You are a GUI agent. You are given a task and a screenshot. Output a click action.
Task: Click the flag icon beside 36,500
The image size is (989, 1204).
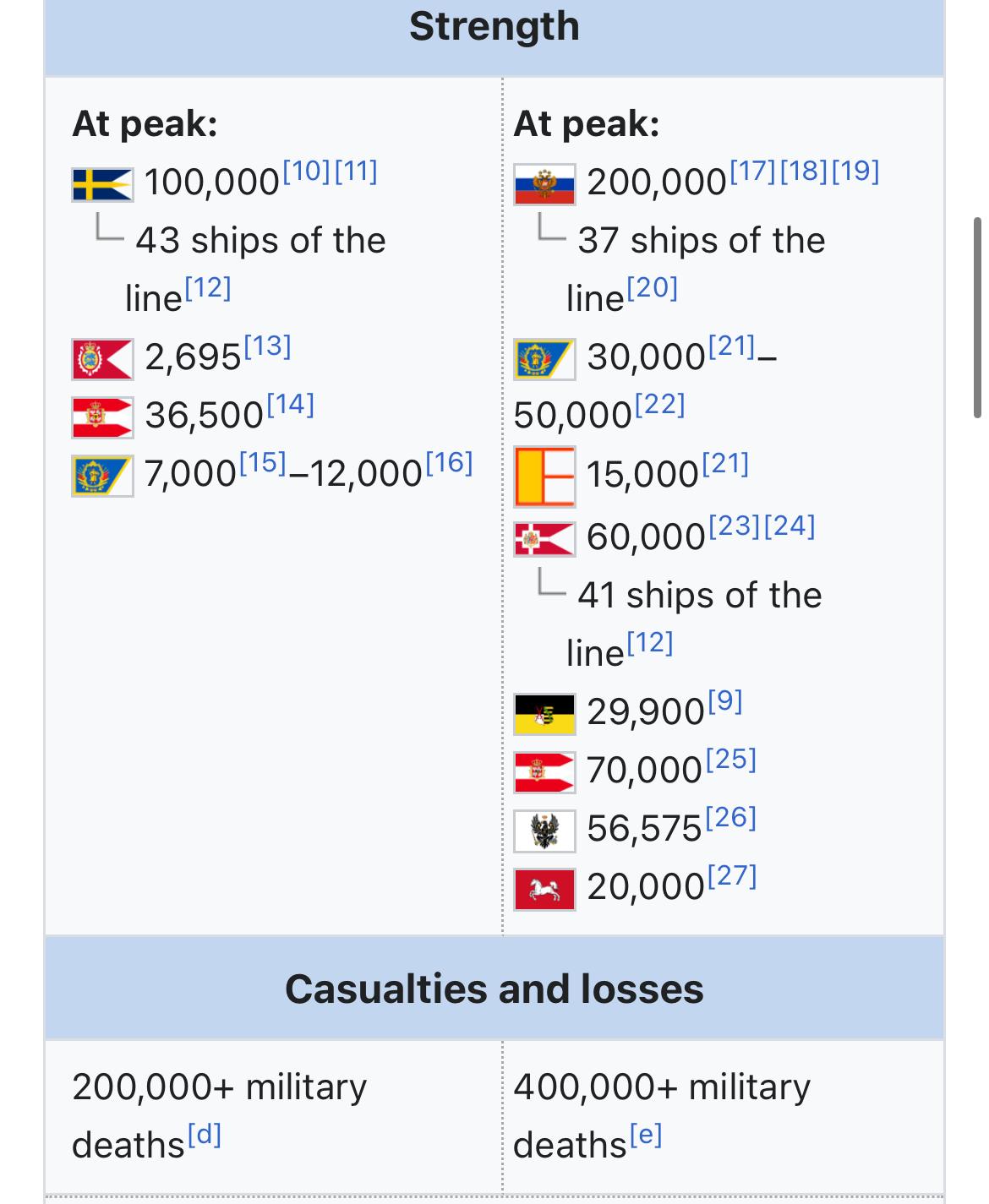click(x=102, y=417)
